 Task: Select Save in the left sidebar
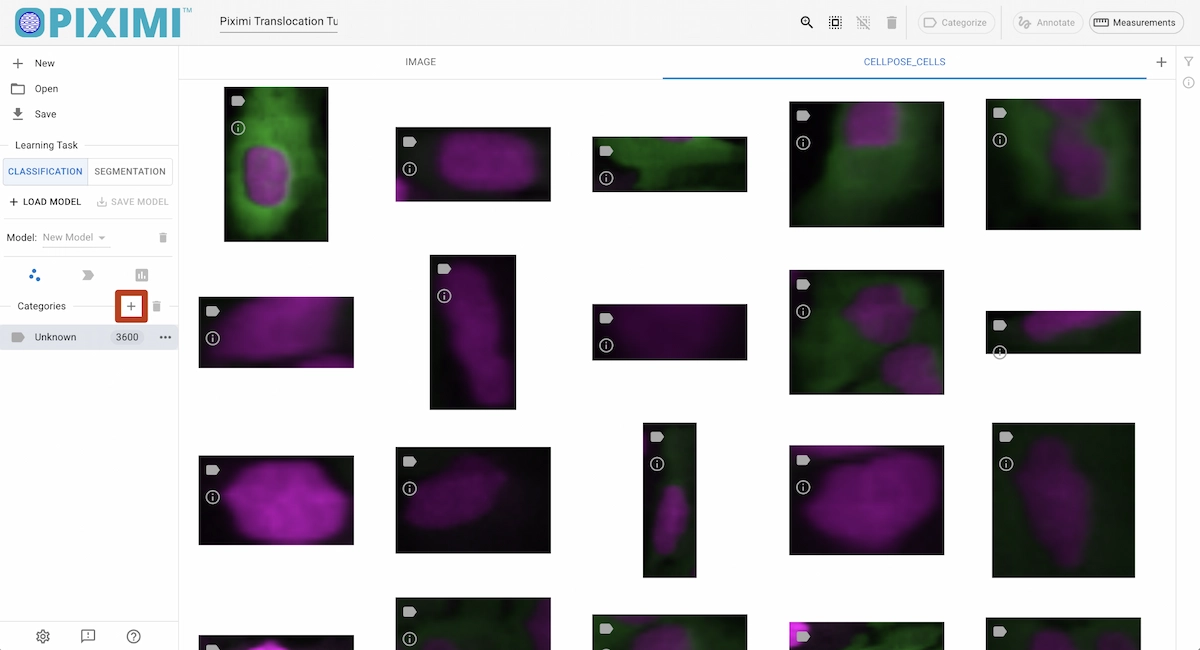[89, 114]
